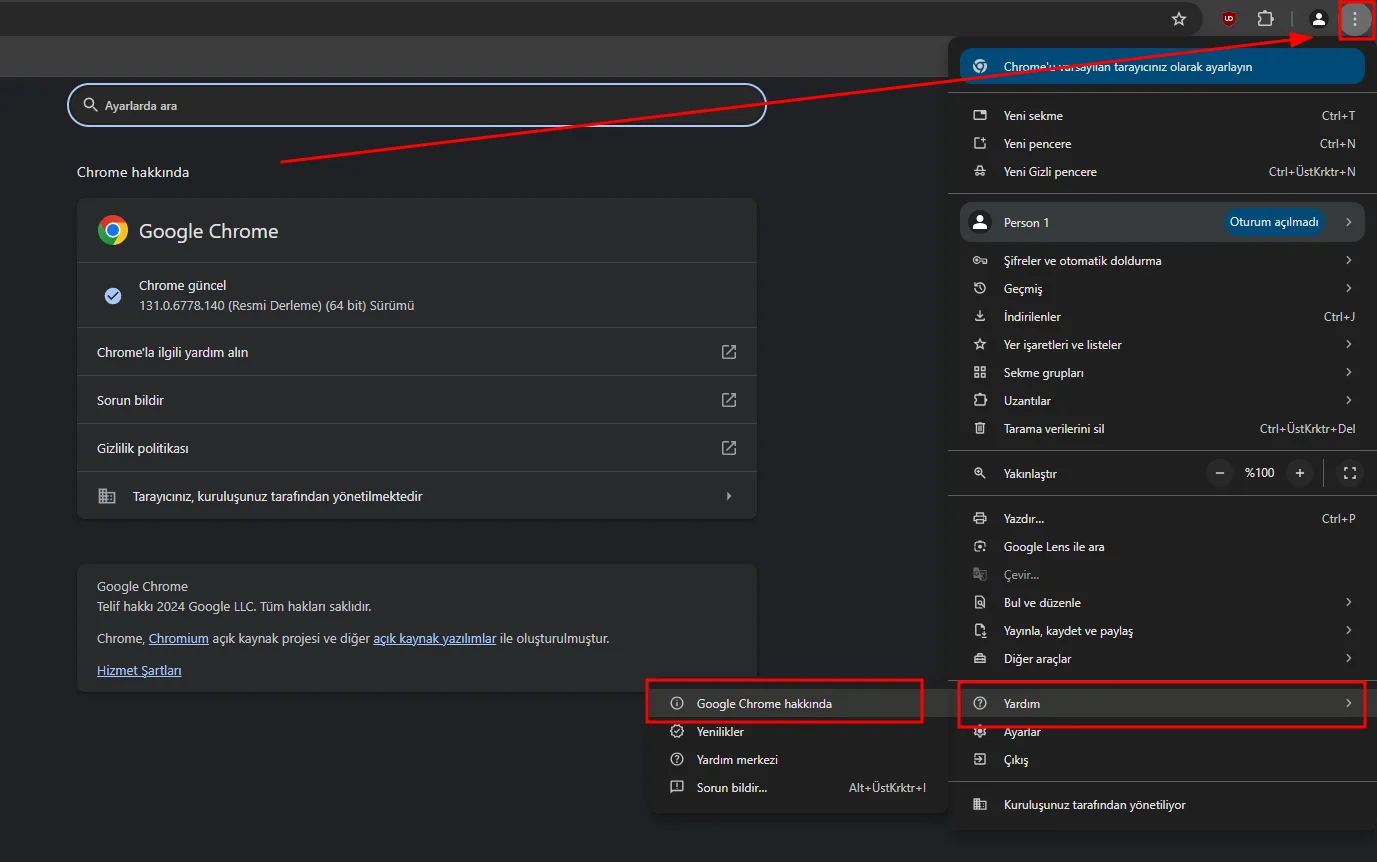This screenshot has width=1377, height=862.
Task: Open external link icon for Gizlilik politikası
Action: (x=729, y=448)
